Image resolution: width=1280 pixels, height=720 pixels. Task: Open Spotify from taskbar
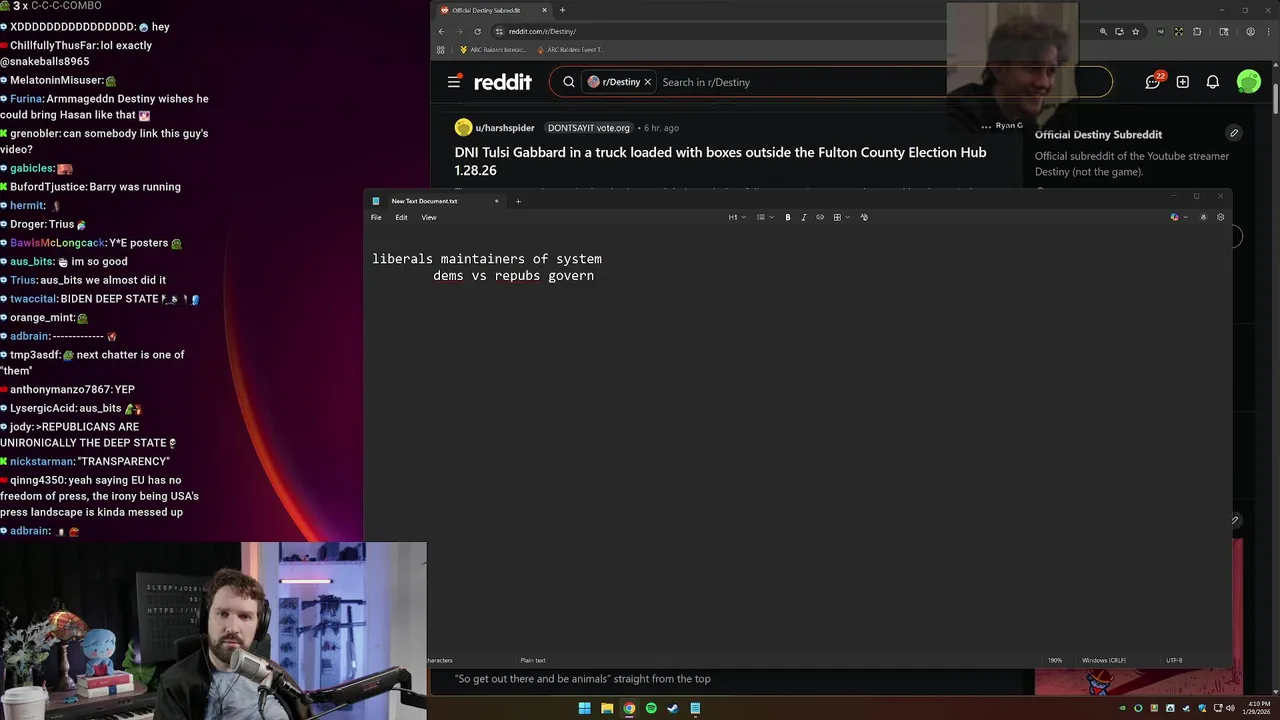pos(651,708)
